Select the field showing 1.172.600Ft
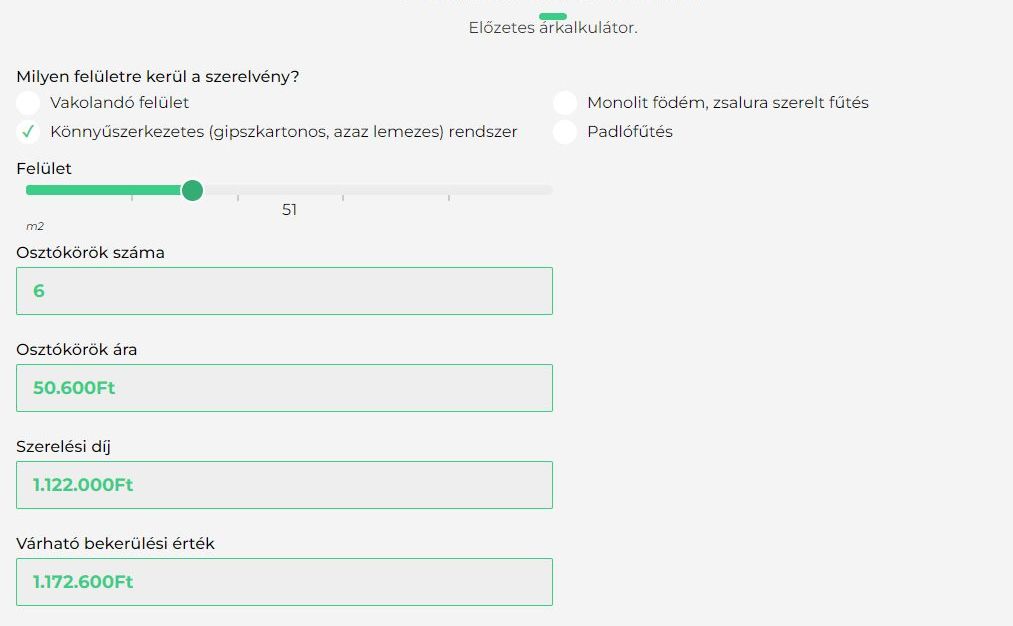The image size is (1013, 626). [x=284, y=582]
